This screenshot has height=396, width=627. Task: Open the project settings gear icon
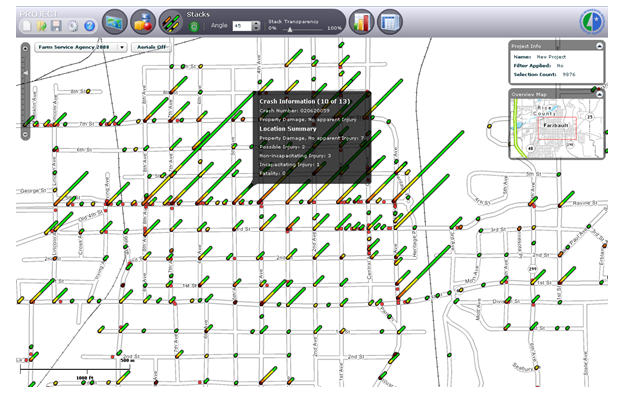[x=73, y=26]
